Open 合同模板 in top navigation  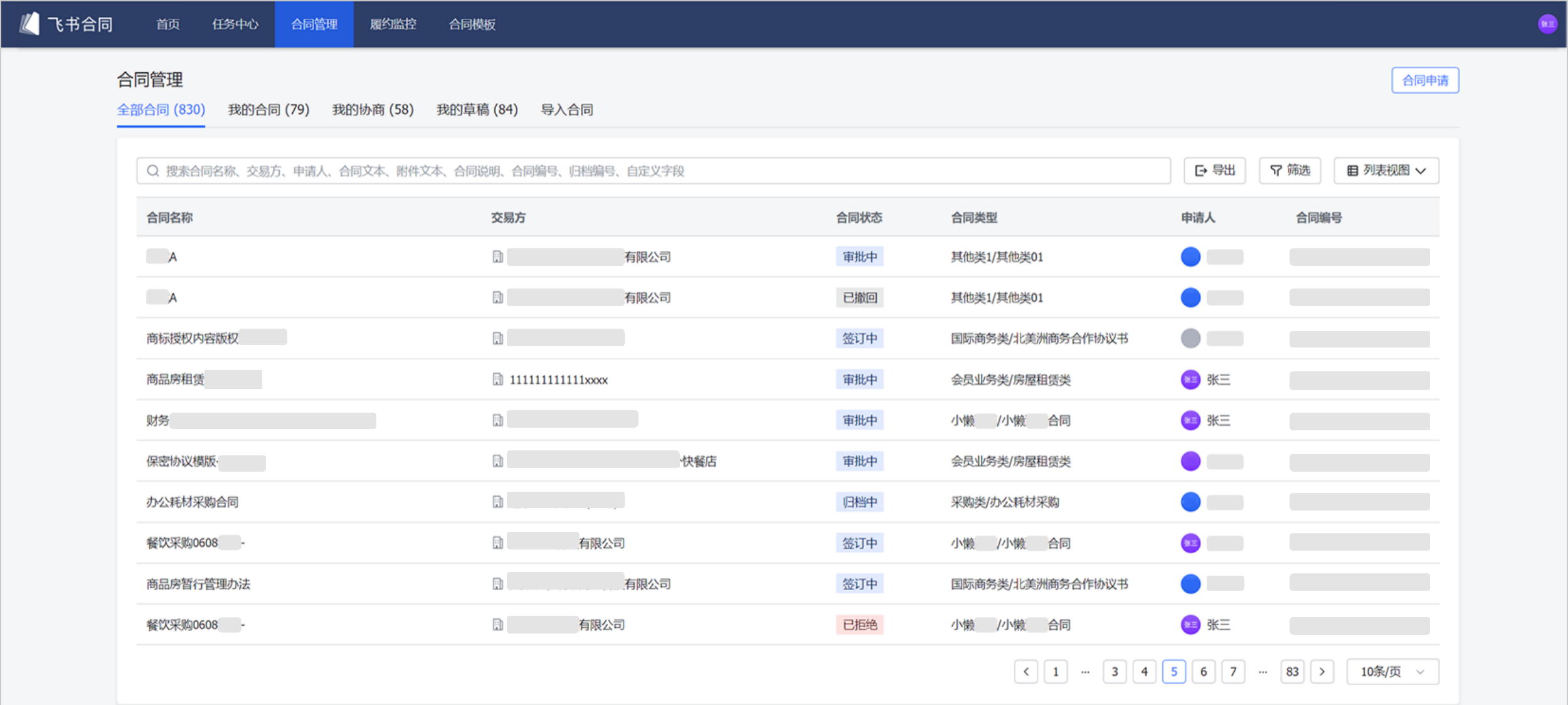click(x=472, y=24)
